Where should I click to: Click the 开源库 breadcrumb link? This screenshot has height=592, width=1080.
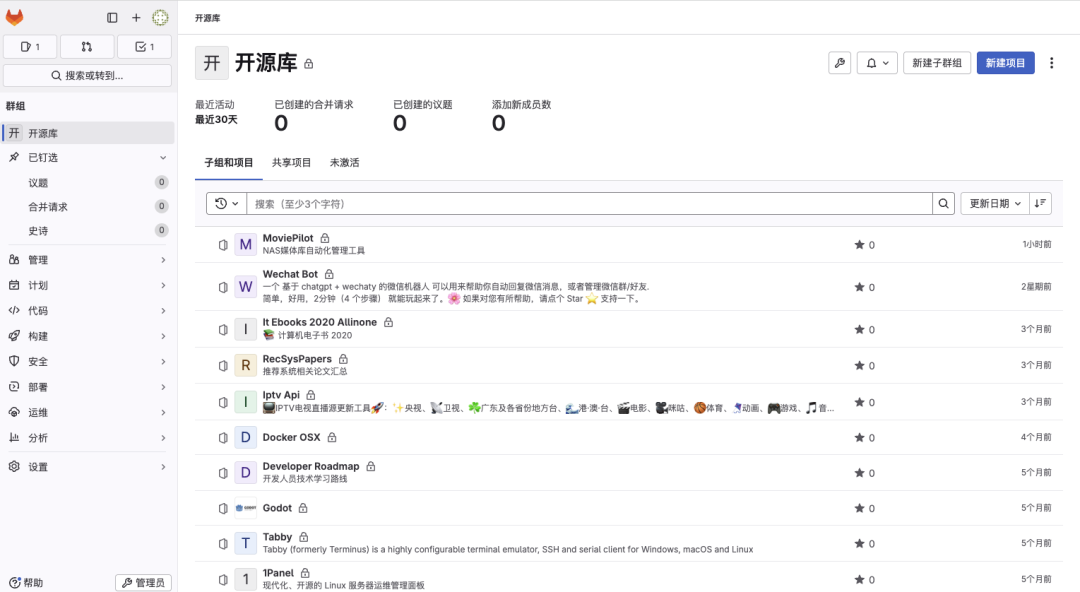(207, 18)
